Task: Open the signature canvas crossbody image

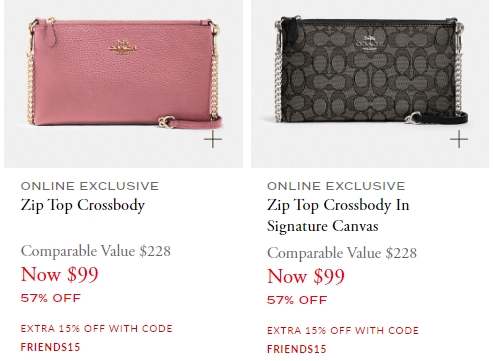Action: pos(370,84)
